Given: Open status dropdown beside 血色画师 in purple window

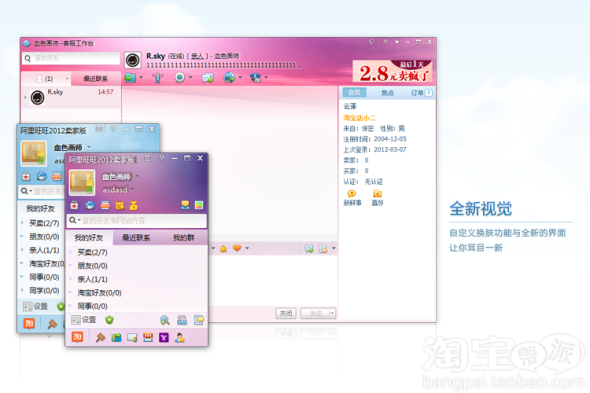Looking at the screenshot, I should coord(137,176).
